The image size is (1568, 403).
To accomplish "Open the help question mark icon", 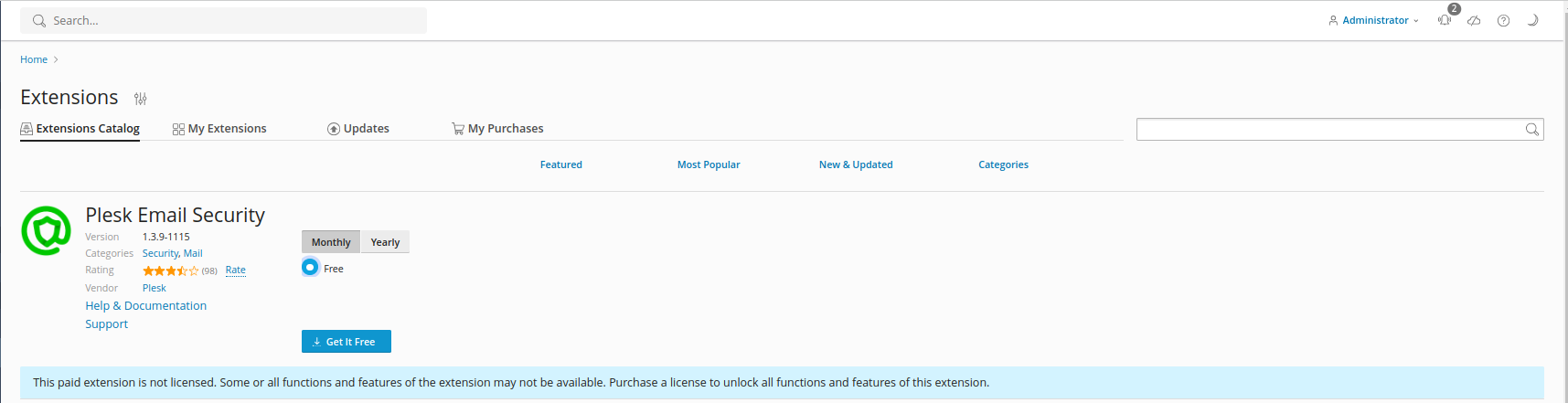I will point(1503,20).
